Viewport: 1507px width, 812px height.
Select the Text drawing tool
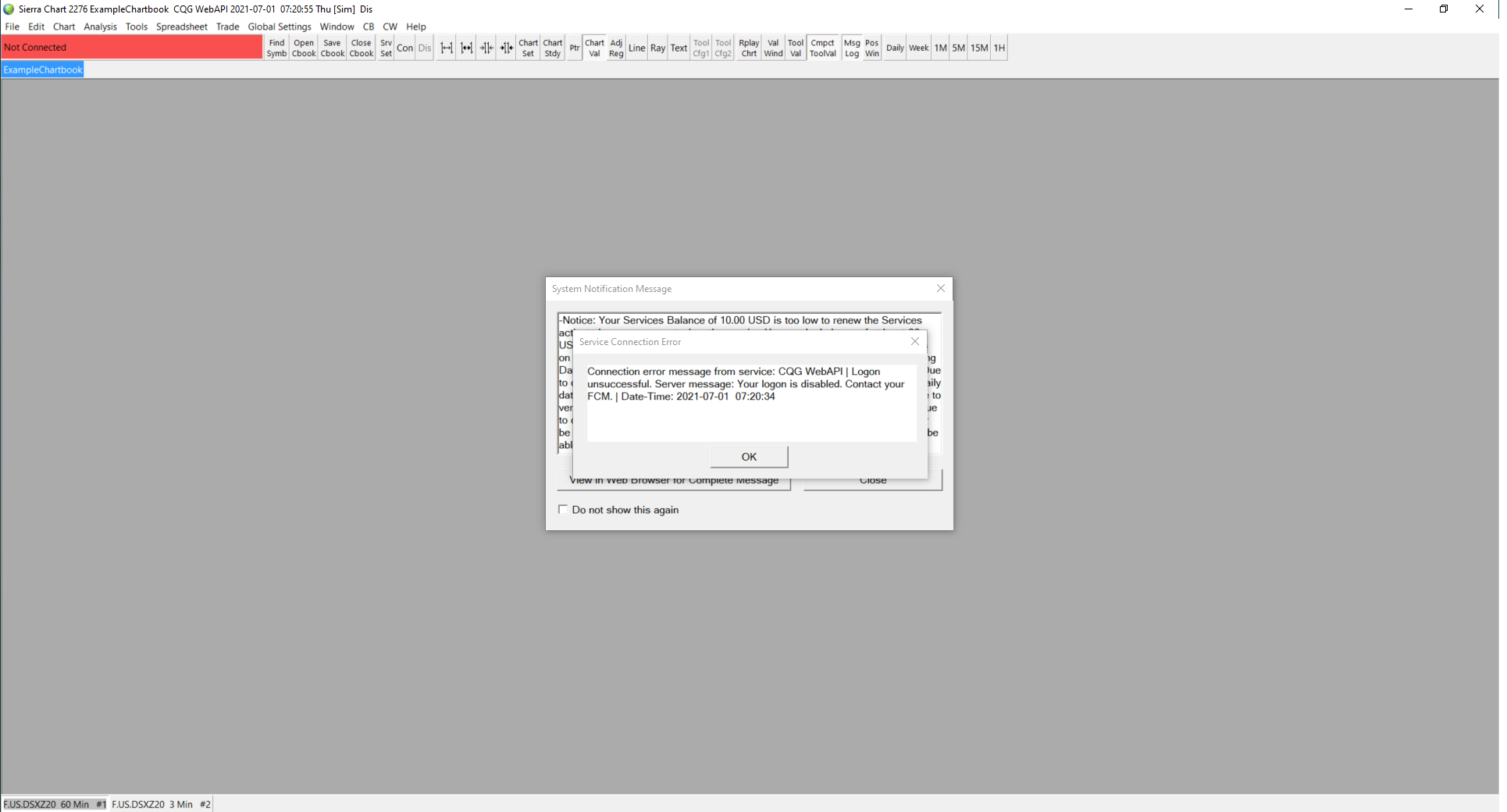[679, 48]
